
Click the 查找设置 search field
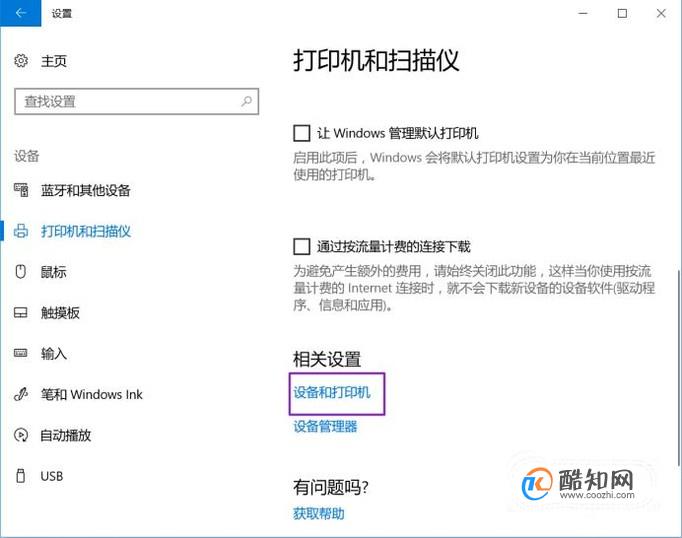click(137, 101)
